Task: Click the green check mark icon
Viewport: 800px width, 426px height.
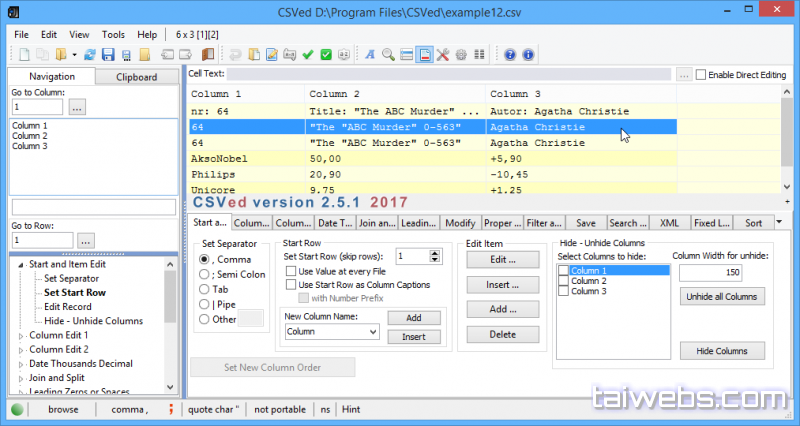Action: coord(308,55)
